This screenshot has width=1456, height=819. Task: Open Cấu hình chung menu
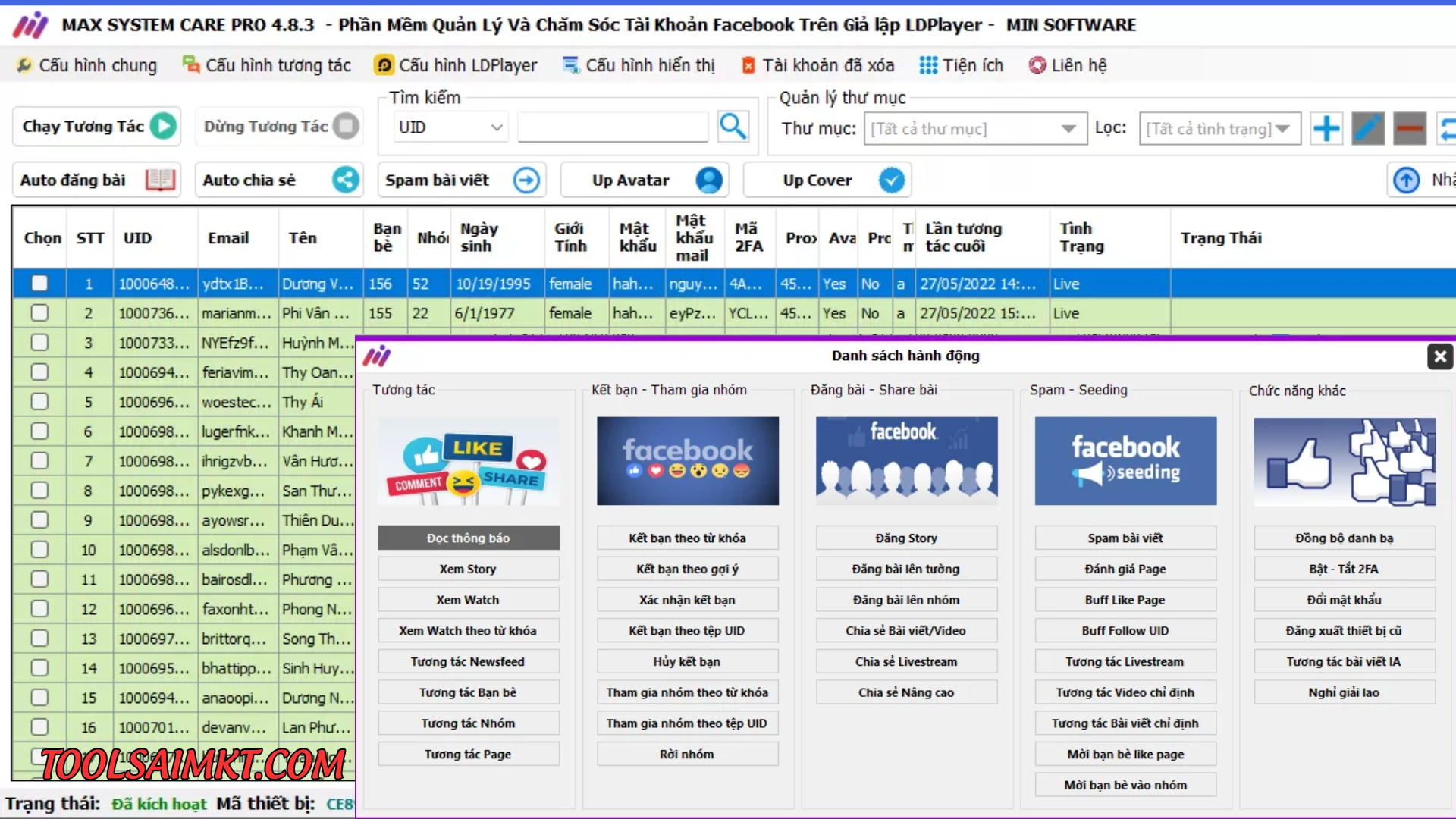click(87, 65)
